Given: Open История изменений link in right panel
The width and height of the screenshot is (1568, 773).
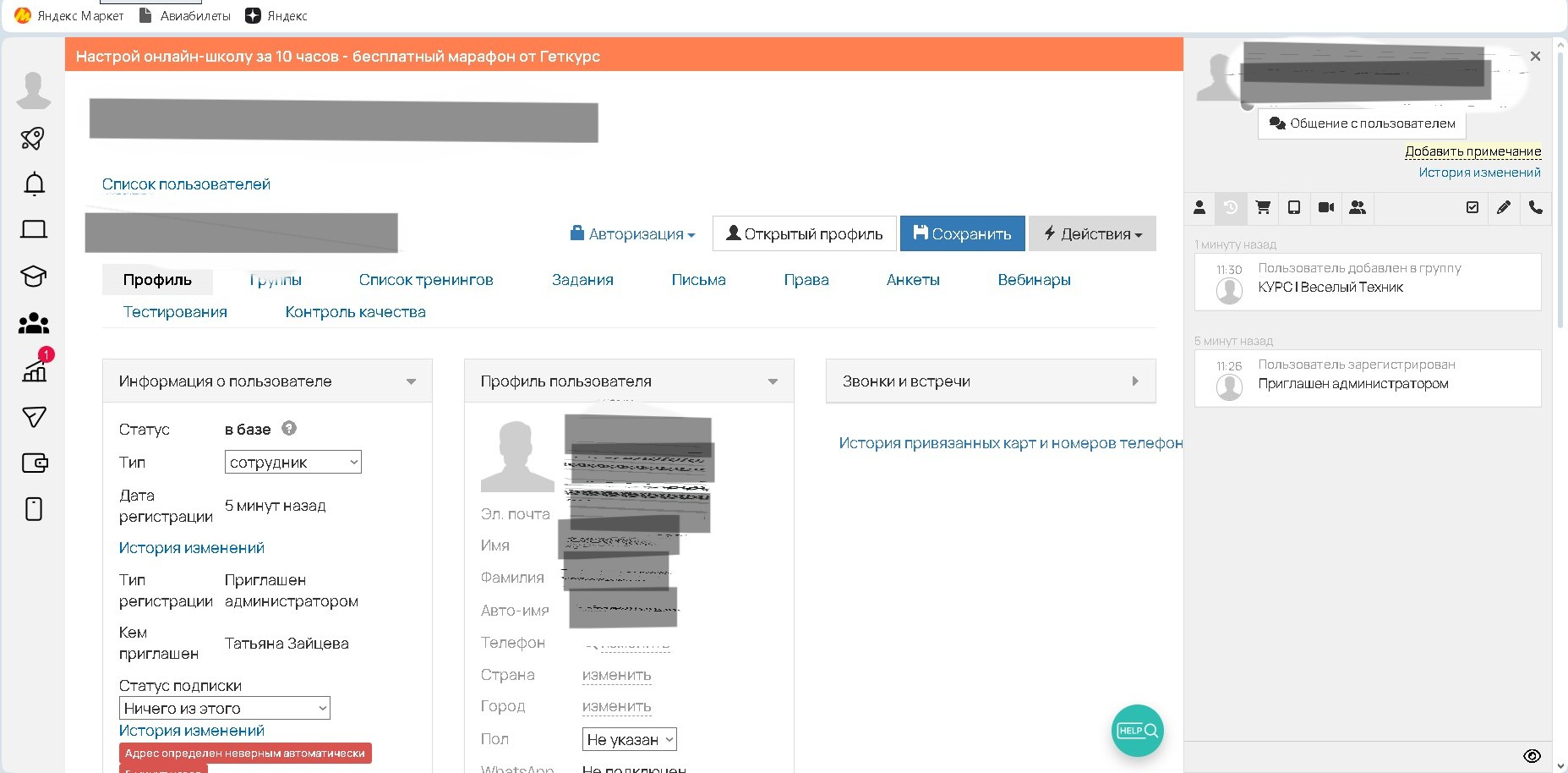Looking at the screenshot, I should tap(1479, 173).
